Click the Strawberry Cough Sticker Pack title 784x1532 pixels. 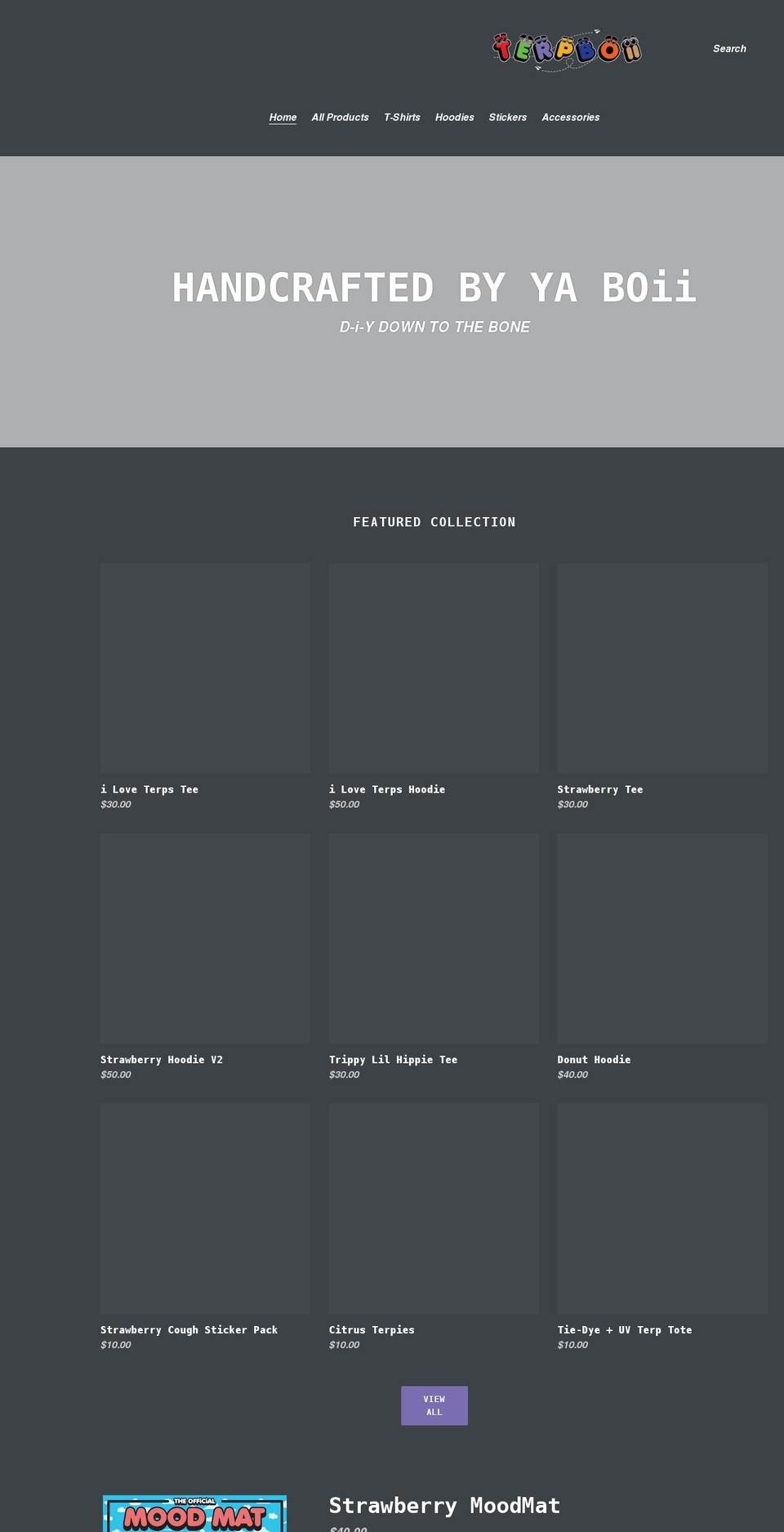pos(189,1330)
